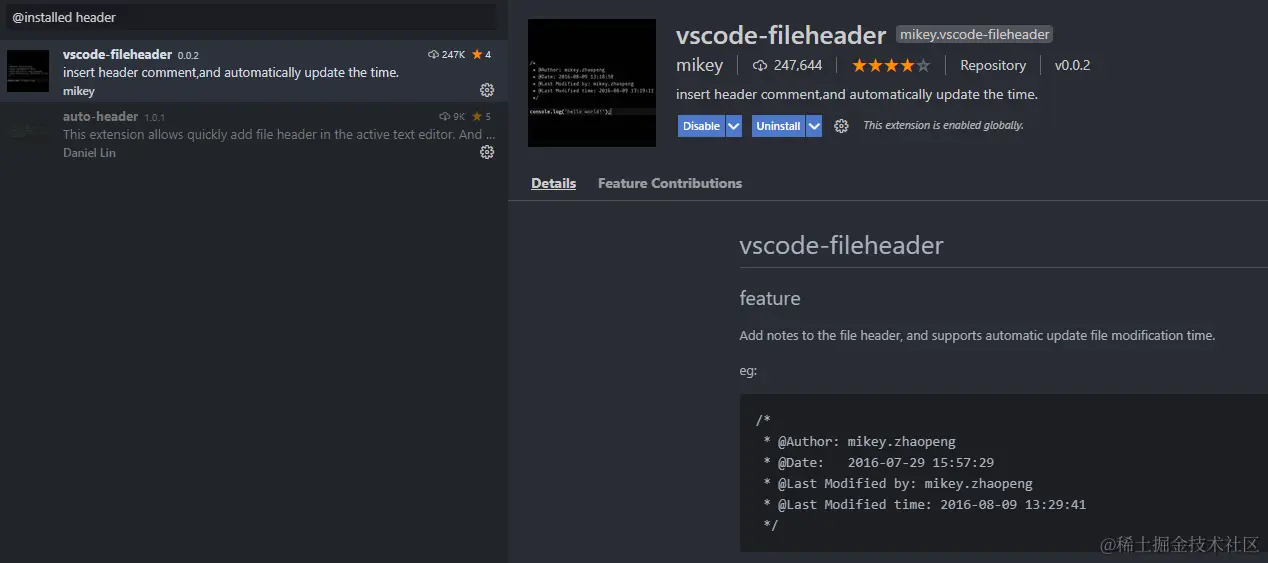Open the Disable dropdown arrow
Screen dimensions: 1268x563
734,126
